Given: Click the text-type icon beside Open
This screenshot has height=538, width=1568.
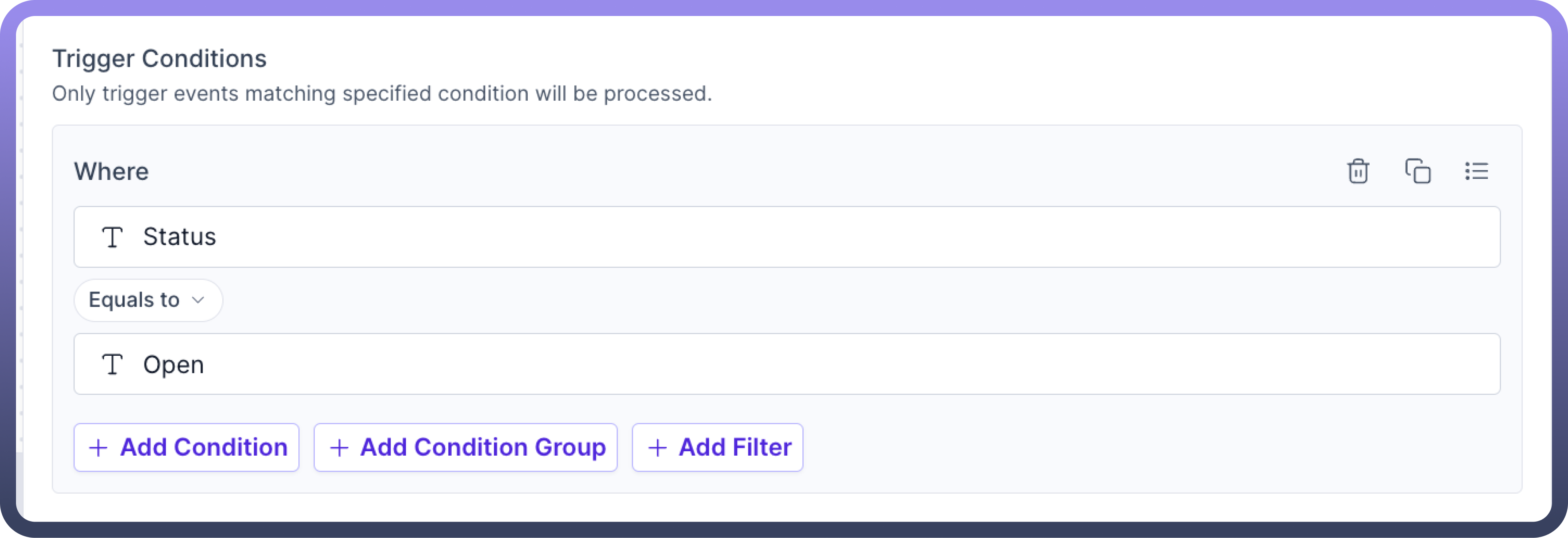Looking at the screenshot, I should coord(112,365).
